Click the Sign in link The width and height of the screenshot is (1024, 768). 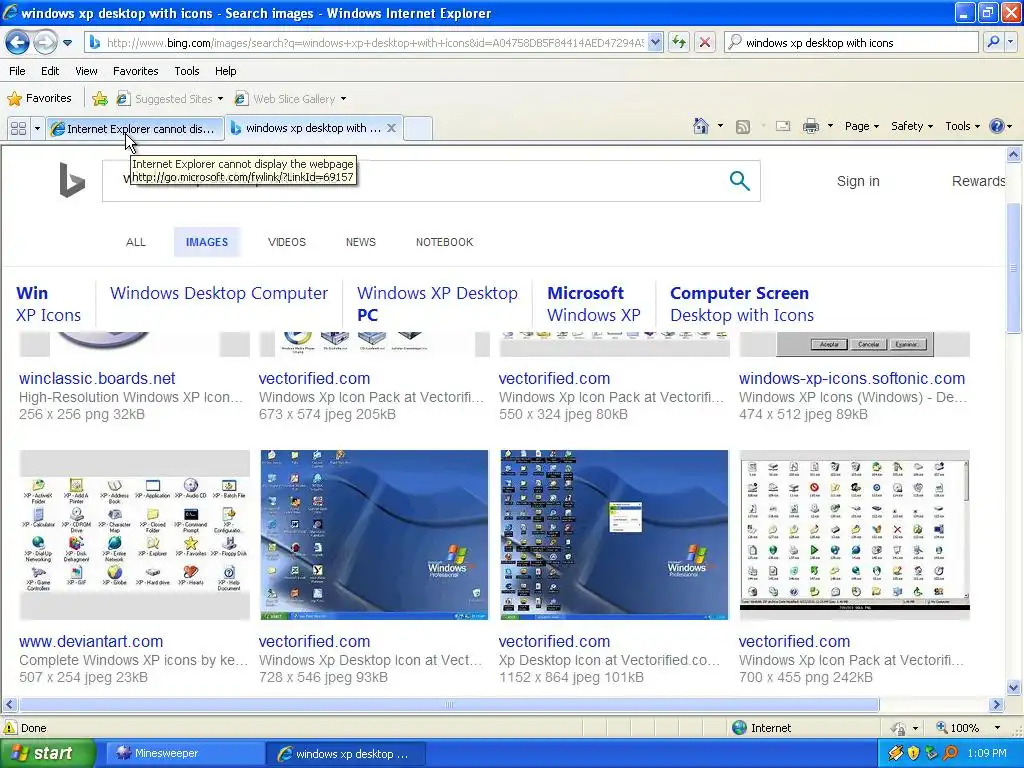858,182
